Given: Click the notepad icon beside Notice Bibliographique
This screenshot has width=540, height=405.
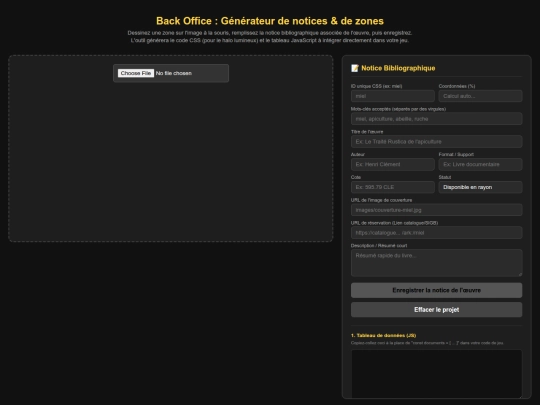Looking at the screenshot, I should pyautogui.click(x=355, y=68).
